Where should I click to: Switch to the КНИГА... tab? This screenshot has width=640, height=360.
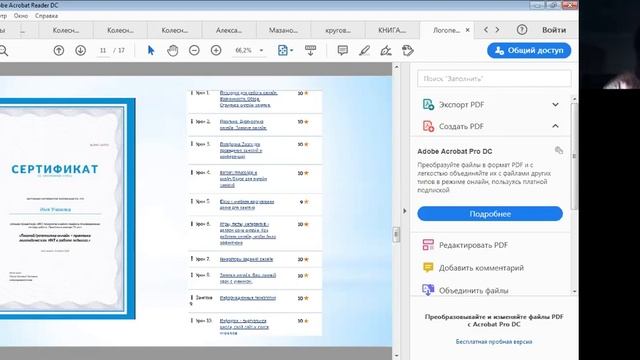[392, 30]
